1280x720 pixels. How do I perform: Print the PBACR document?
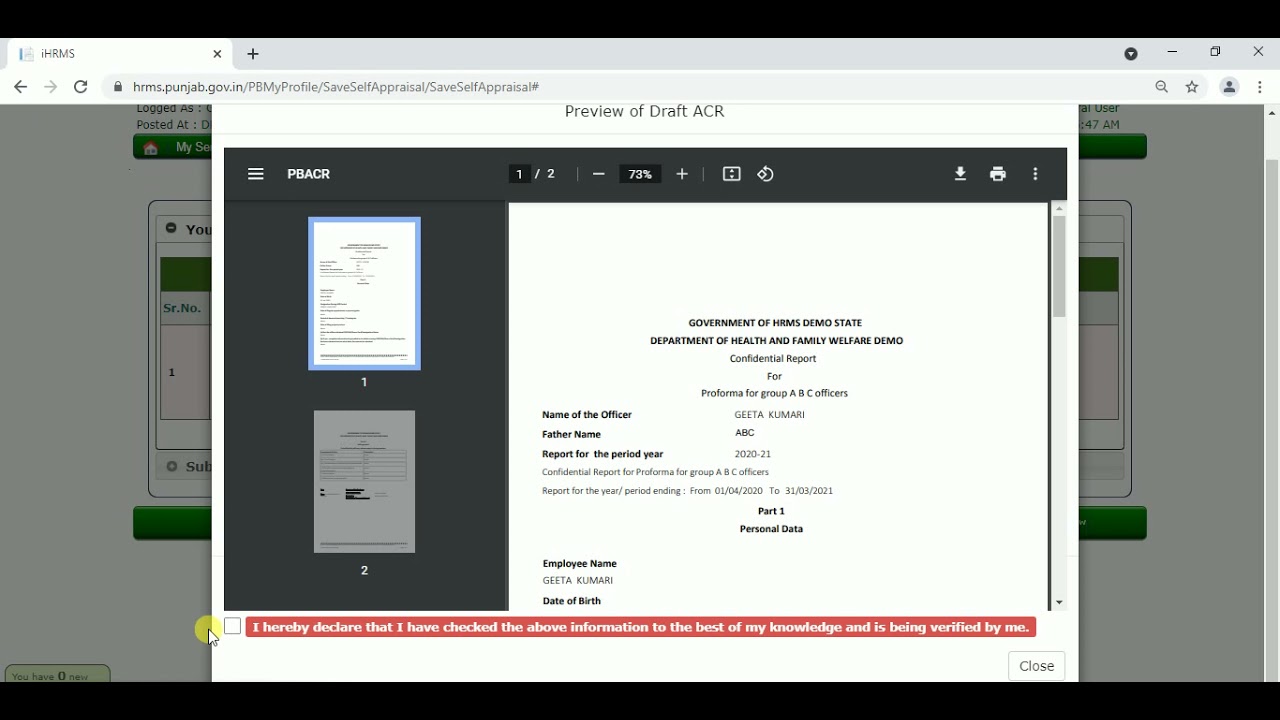(x=998, y=174)
